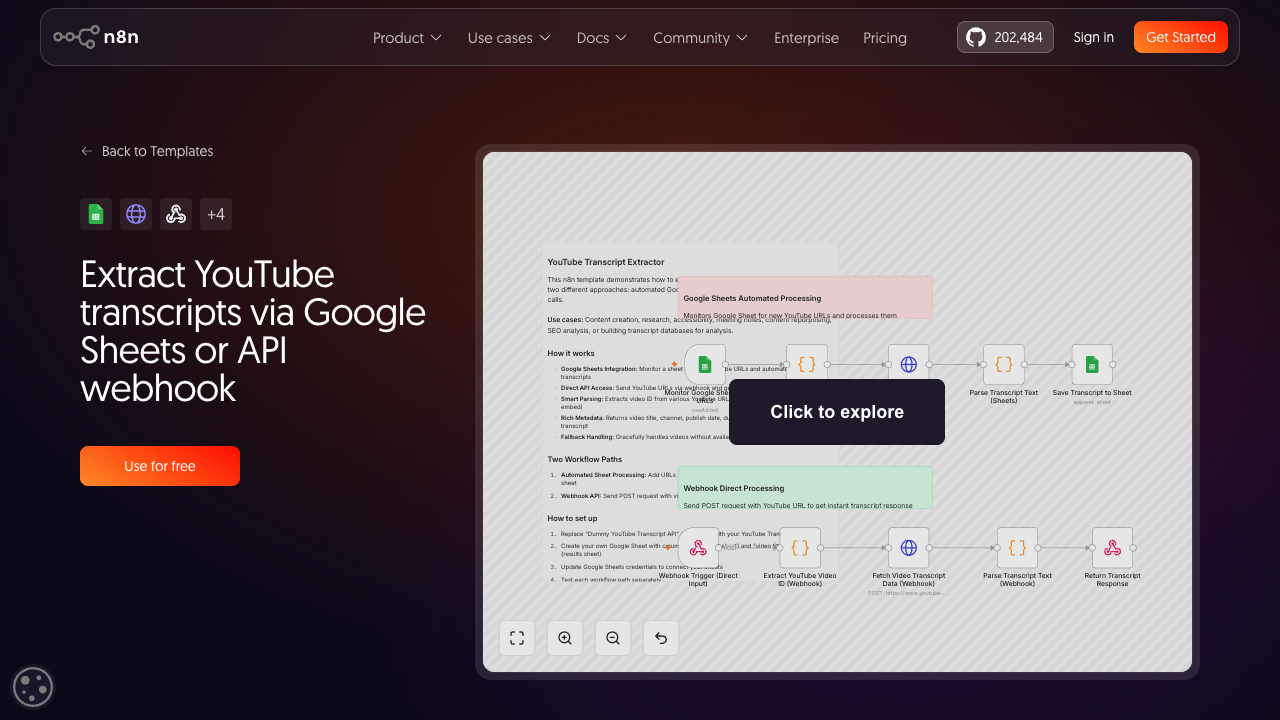Zoom in on the workflow canvas
Viewport: 1280px width, 720px height.
pyautogui.click(x=565, y=638)
